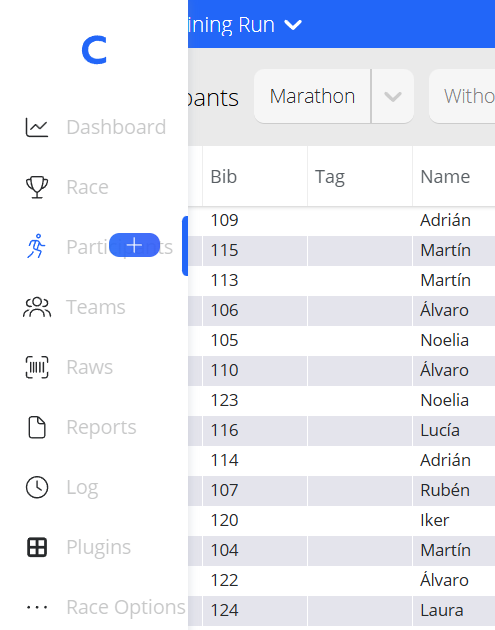Click the Race Options ellipsis icon
Viewport: 495px width, 630px height.
tap(37, 607)
